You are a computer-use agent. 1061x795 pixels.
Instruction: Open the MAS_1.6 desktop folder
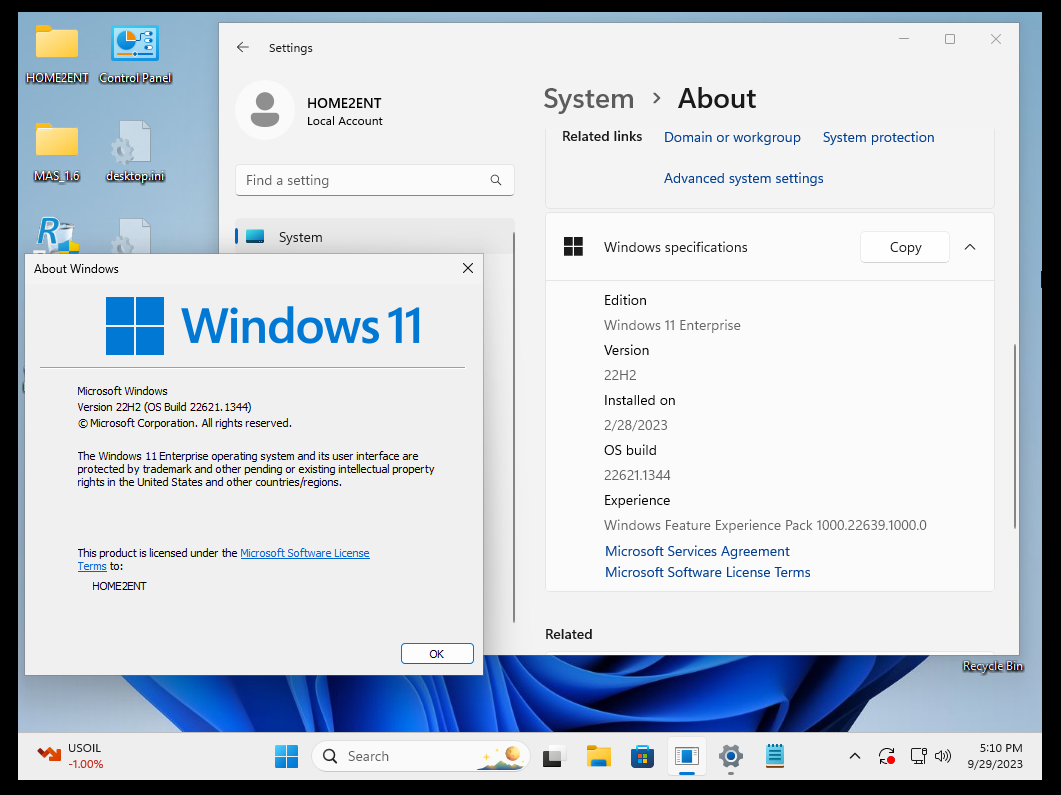tap(57, 152)
